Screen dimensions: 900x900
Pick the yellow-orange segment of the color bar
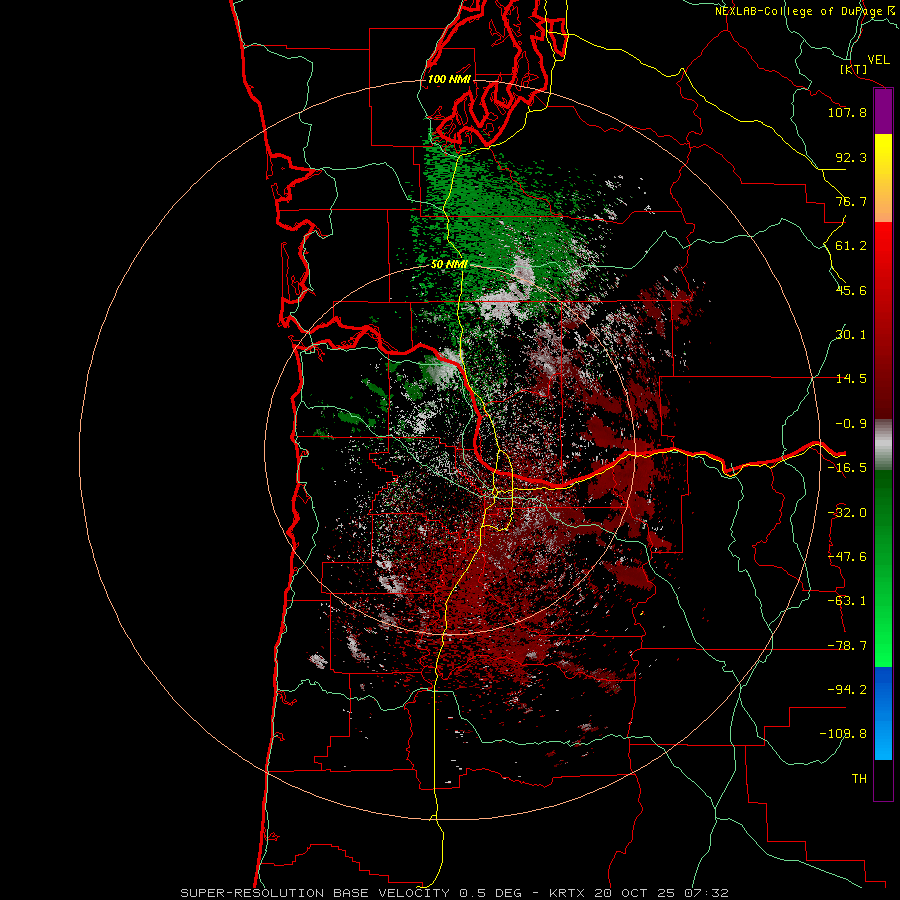[x=883, y=178]
